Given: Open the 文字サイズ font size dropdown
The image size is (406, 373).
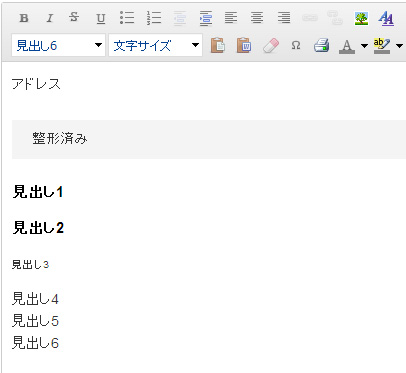Looking at the screenshot, I should [x=155, y=45].
